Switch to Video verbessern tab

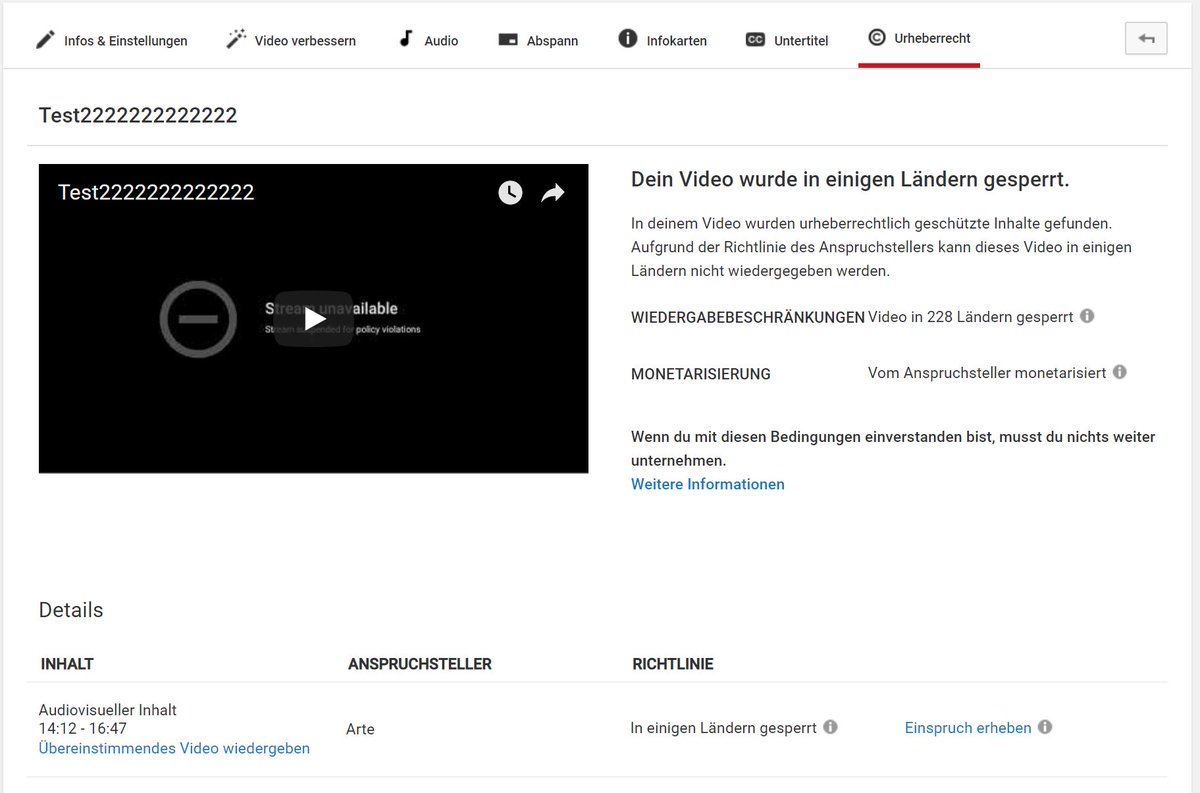click(290, 41)
